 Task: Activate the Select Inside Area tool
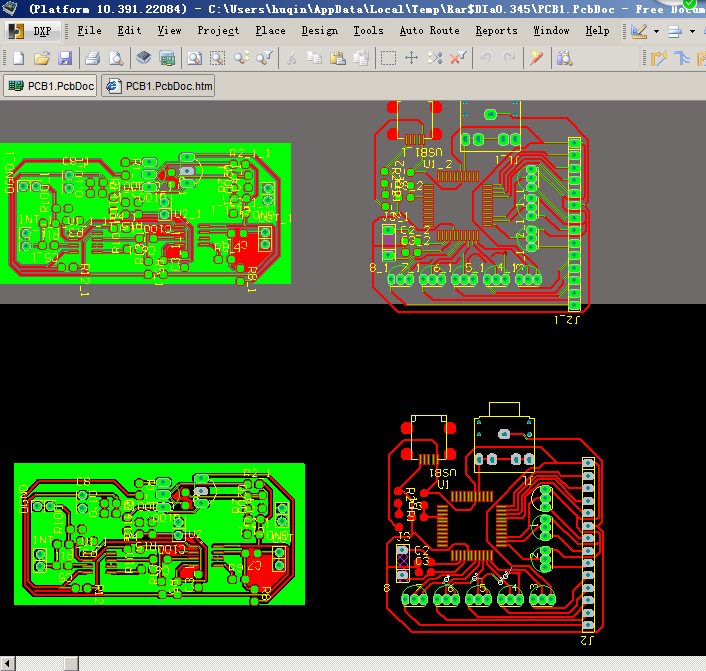pos(388,58)
